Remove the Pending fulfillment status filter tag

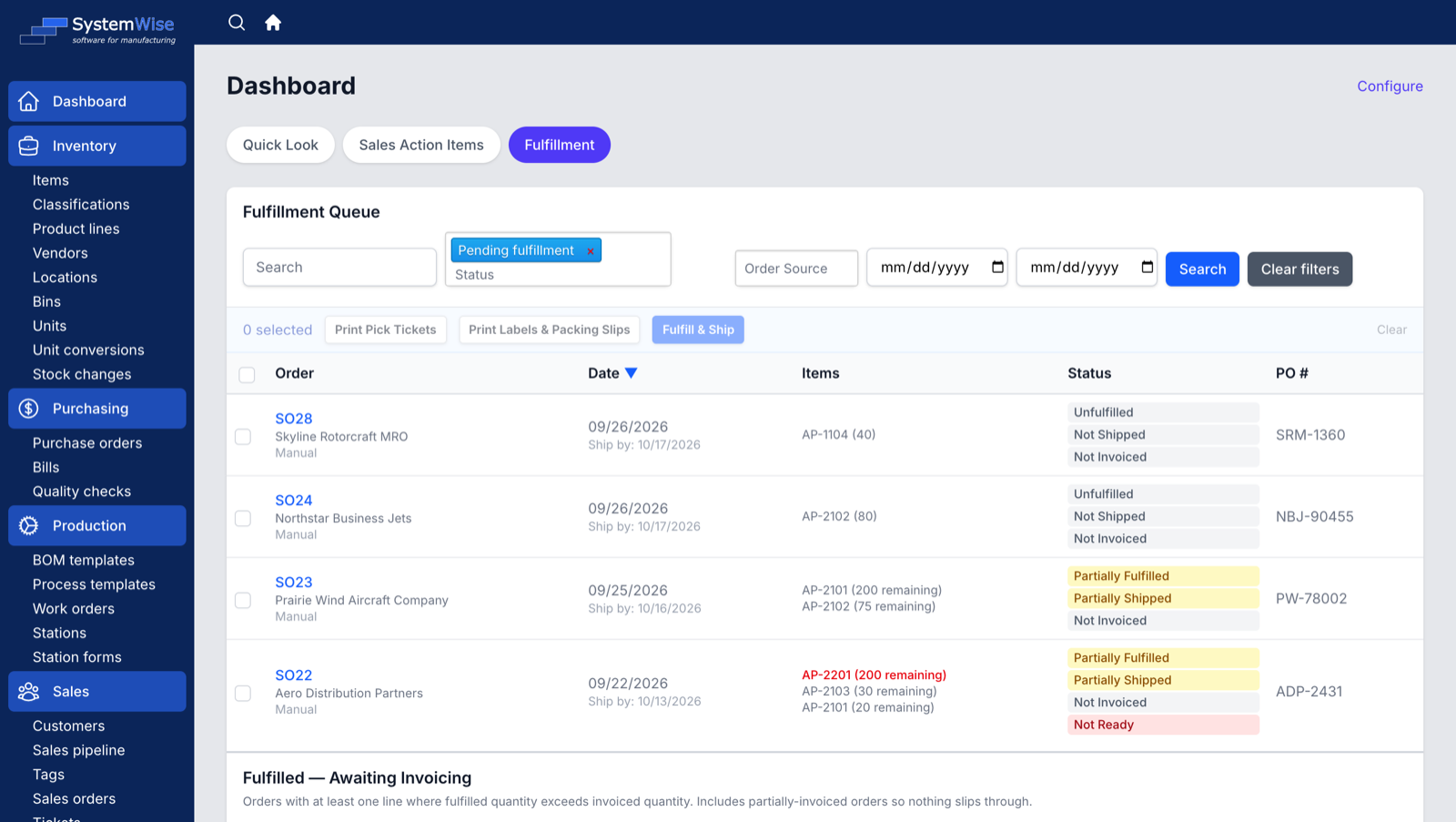click(591, 251)
